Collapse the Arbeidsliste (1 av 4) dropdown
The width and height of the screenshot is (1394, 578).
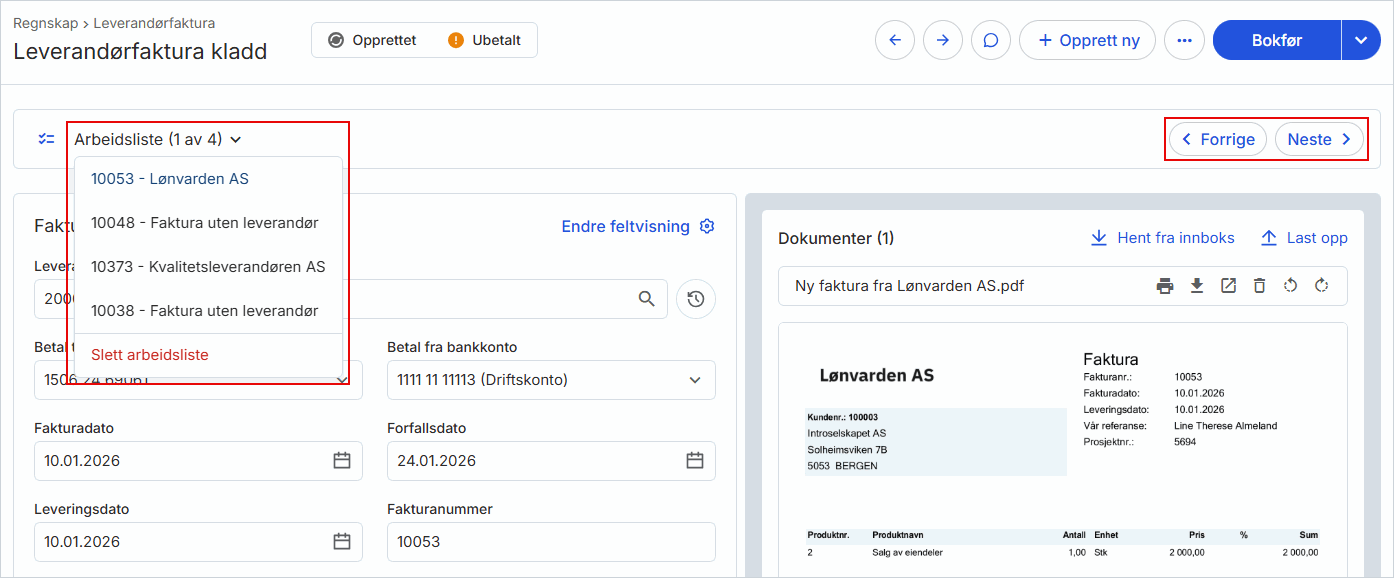[x=158, y=140]
